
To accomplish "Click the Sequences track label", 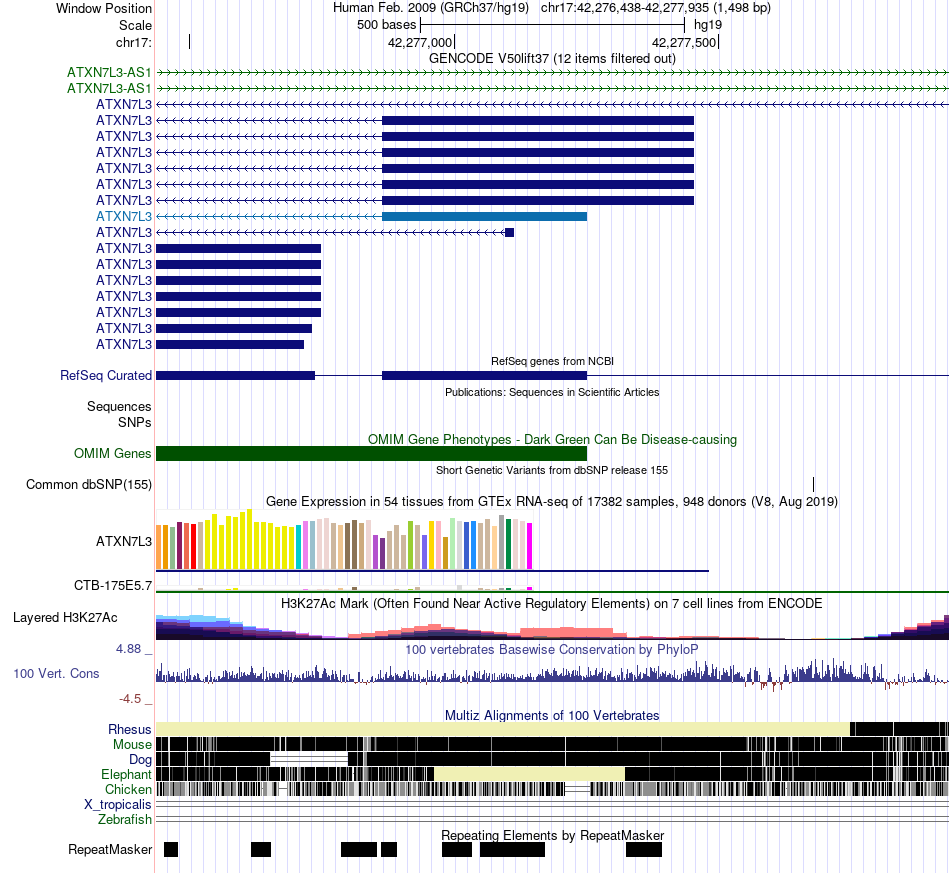I will pos(119,407).
